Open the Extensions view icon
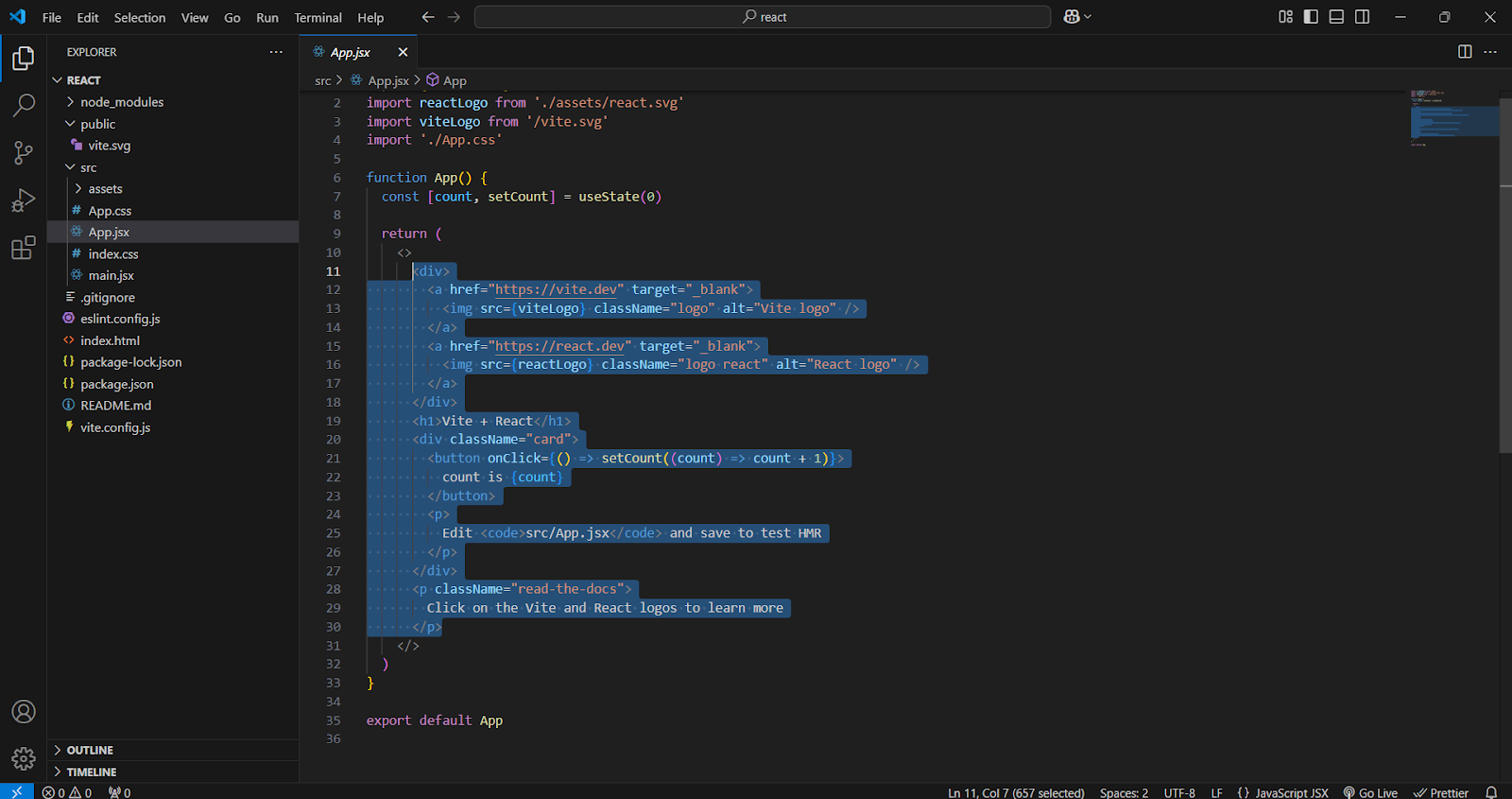 [x=24, y=248]
